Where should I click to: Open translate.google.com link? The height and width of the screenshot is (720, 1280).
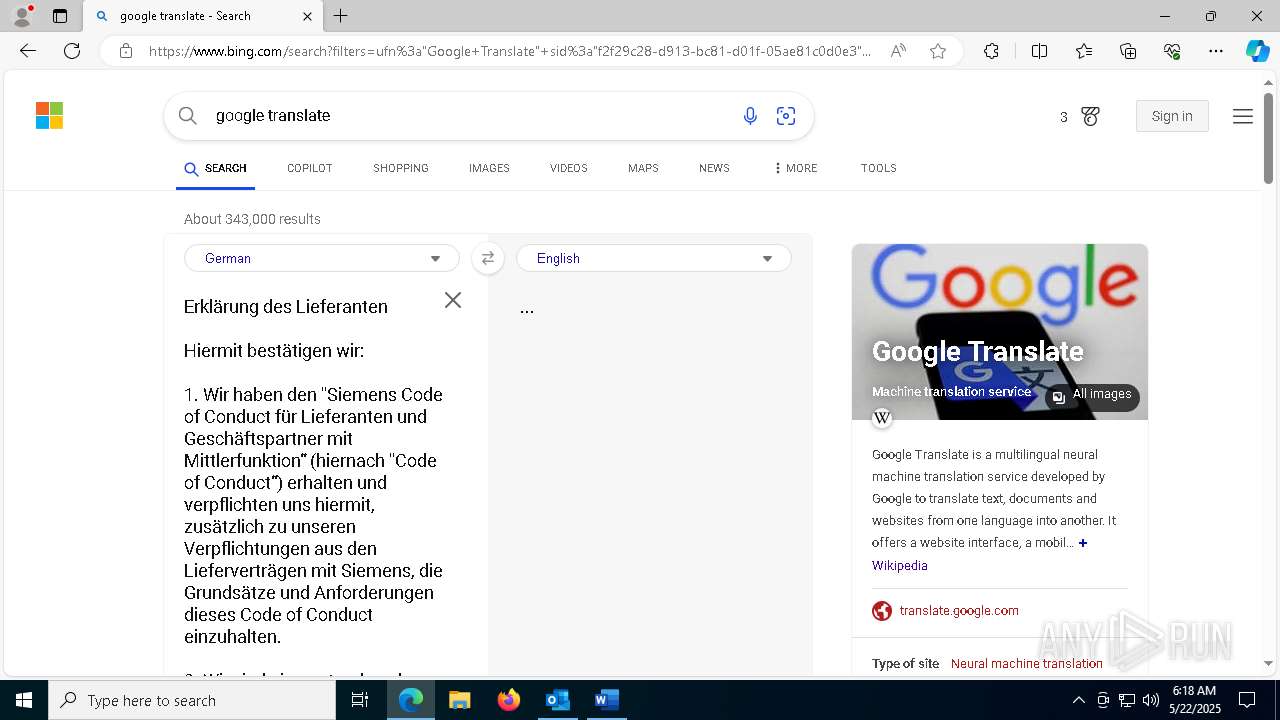tap(958, 610)
